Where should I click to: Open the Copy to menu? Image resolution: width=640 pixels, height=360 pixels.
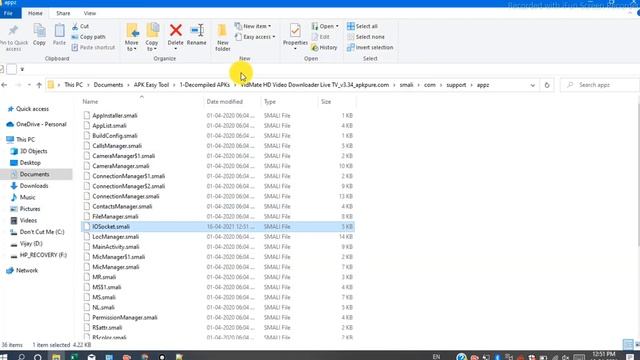(152, 38)
